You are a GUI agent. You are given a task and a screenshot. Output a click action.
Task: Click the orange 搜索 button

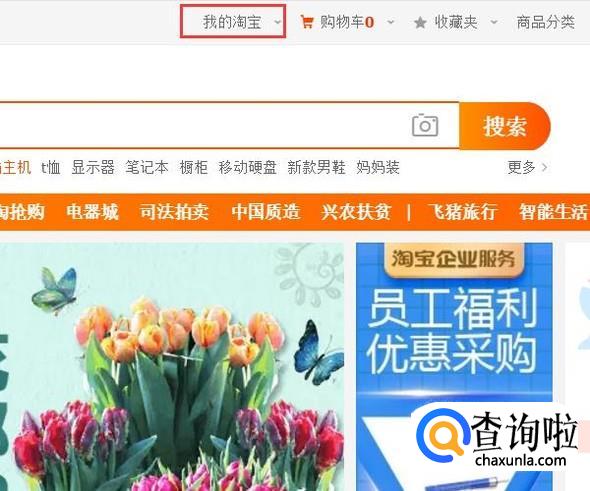click(505, 126)
